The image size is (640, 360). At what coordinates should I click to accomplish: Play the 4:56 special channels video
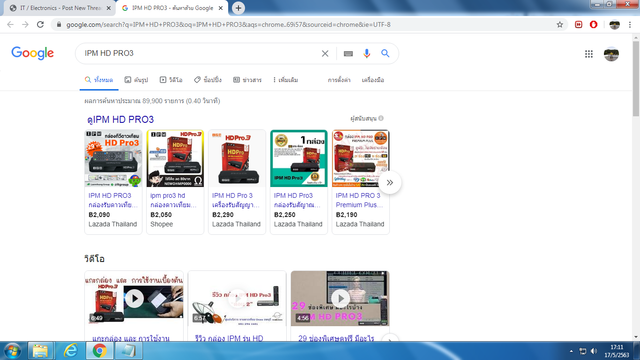pyautogui.click(x=340, y=299)
